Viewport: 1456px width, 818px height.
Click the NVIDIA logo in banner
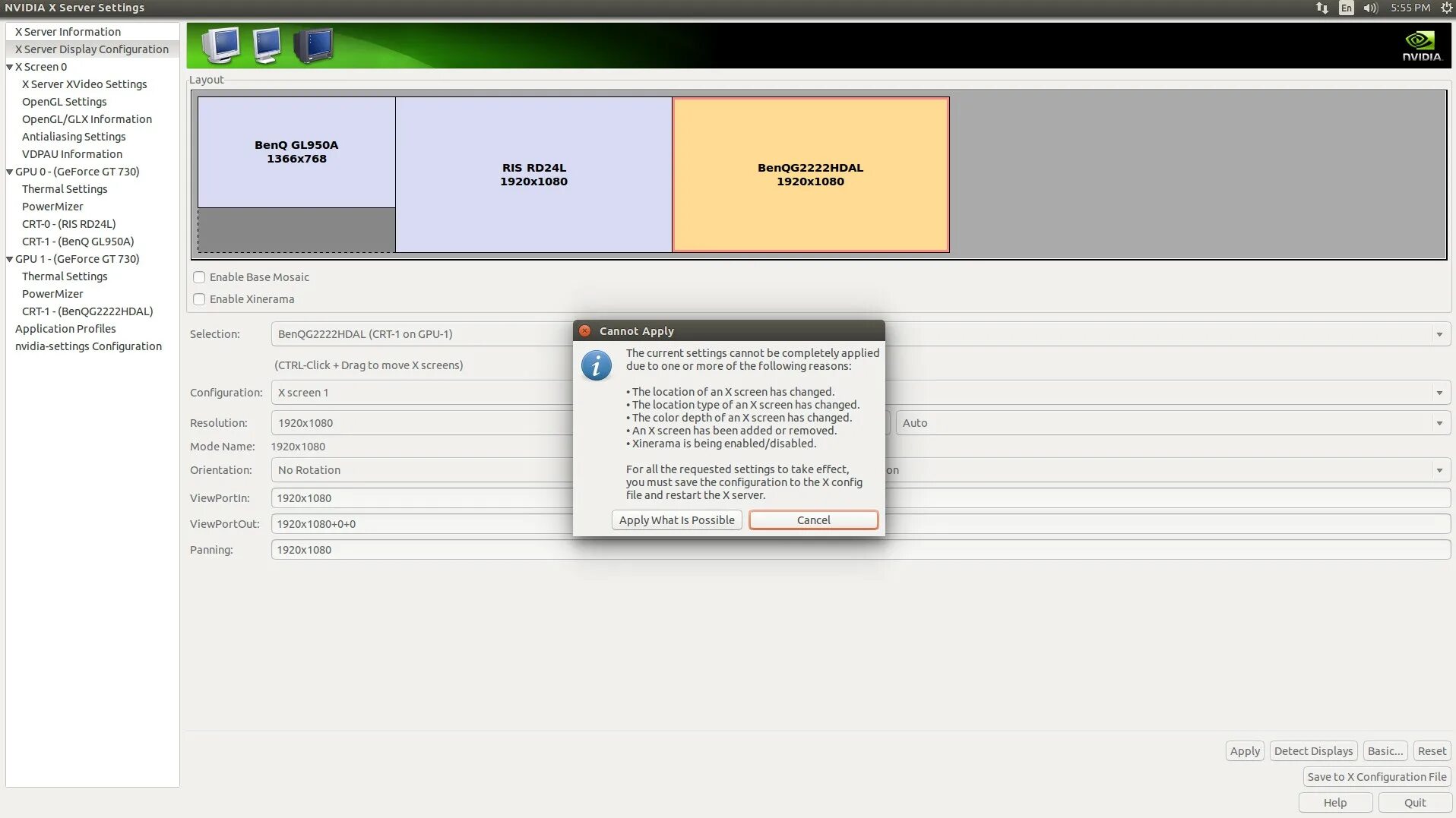[x=1421, y=46]
